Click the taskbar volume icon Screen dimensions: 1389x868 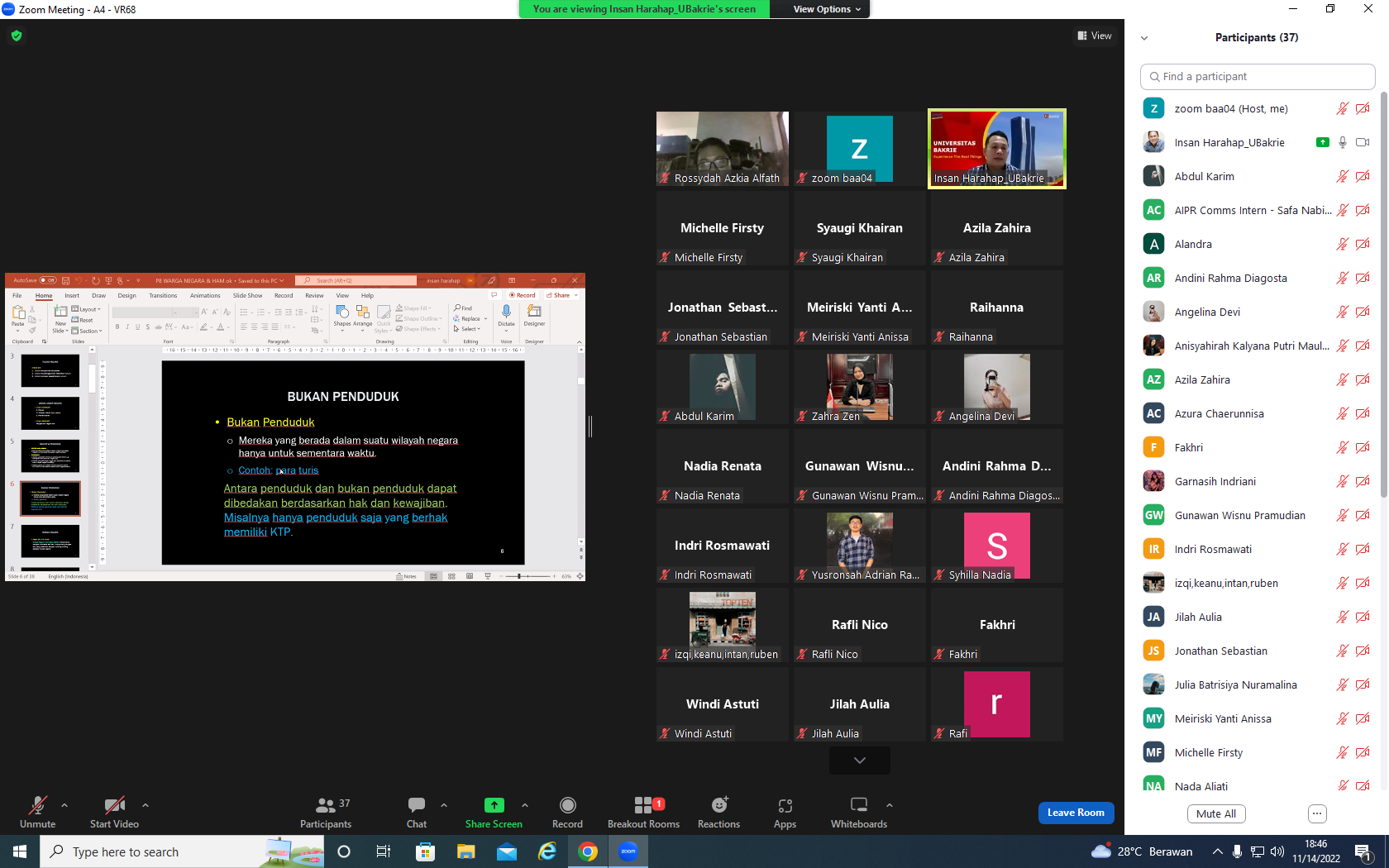tap(1277, 851)
